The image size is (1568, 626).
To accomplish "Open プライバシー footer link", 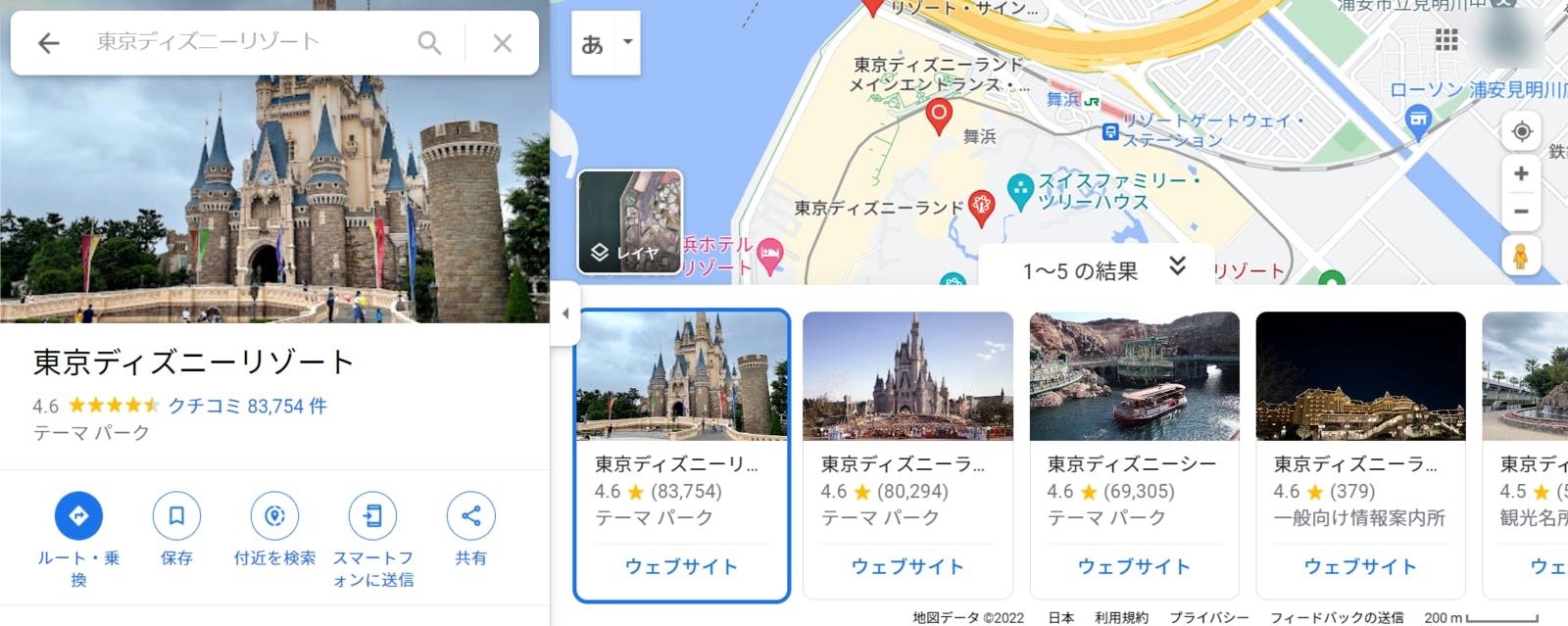I will 1209,617.
